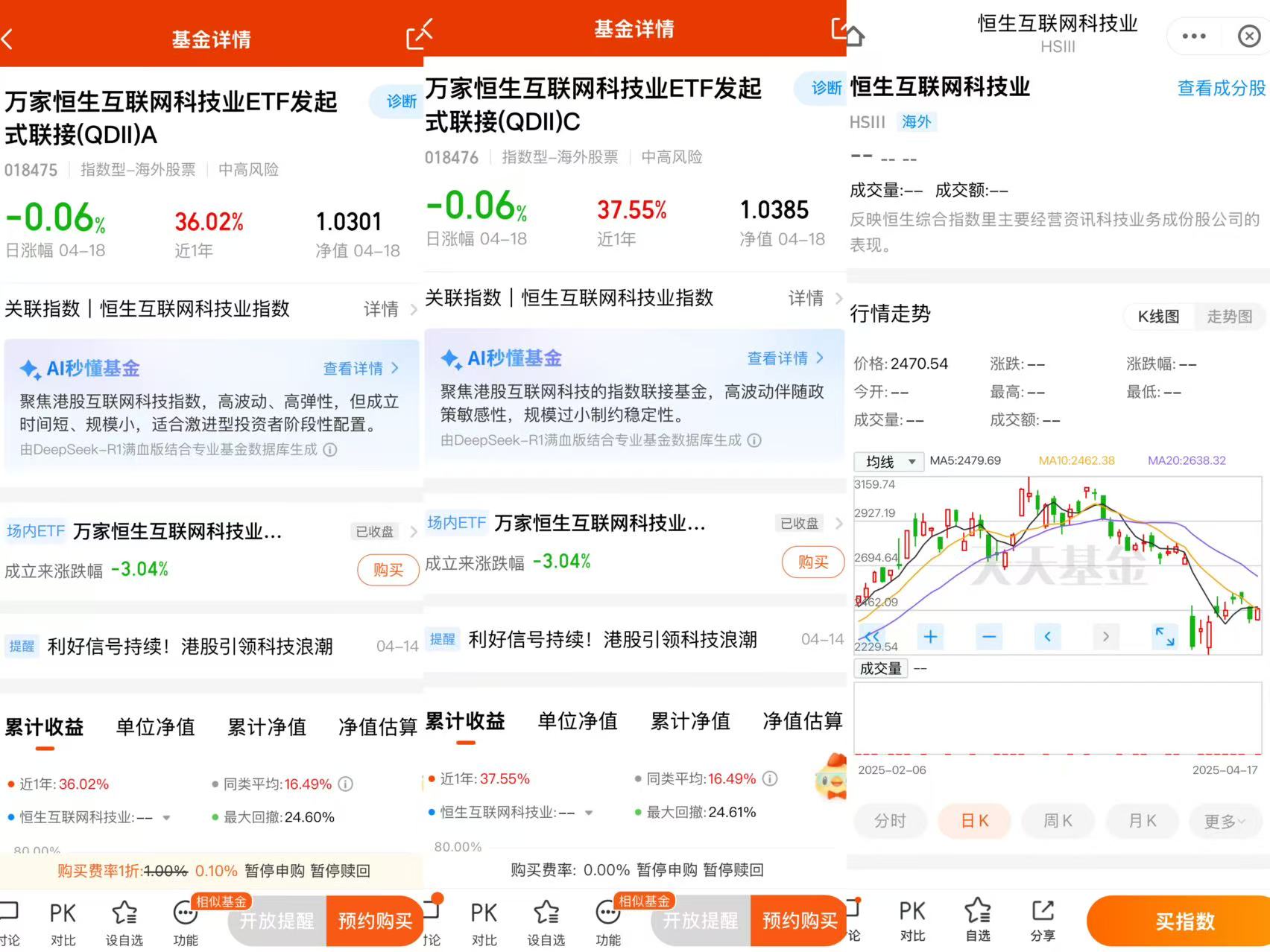Select 分时 chart period
The width and height of the screenshot is (1270, 952).
click(x=890, y=821)
